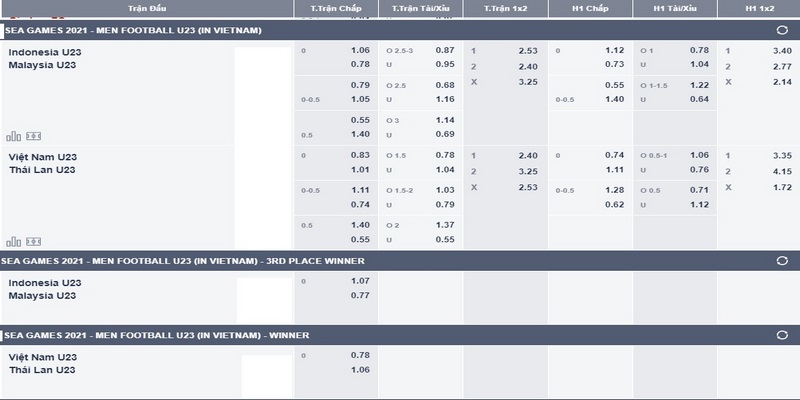
Task: Open Việt Nam U23 in the Winner section
Action: point(42,356)
